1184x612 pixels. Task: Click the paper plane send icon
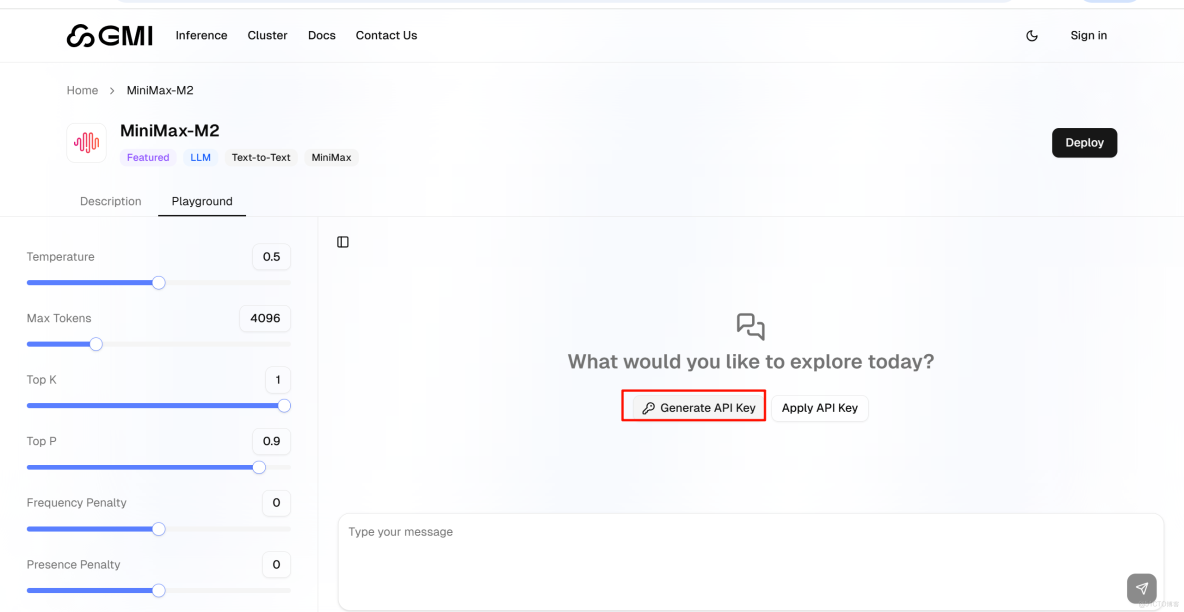tap(1141, 588)
